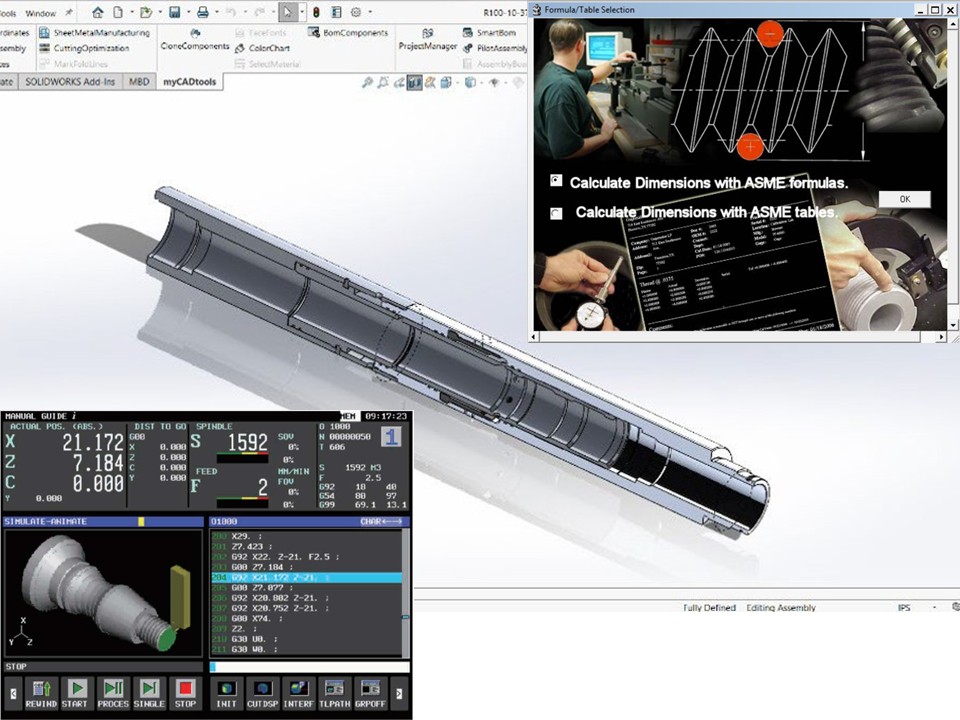Click GRPOFF softkey
The image size is (960, 720).
click(370, 694)
